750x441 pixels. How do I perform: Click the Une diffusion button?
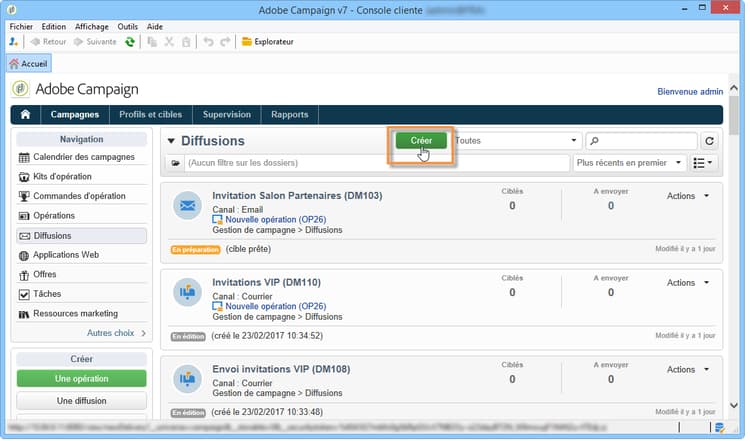click(x=81, y=401)
